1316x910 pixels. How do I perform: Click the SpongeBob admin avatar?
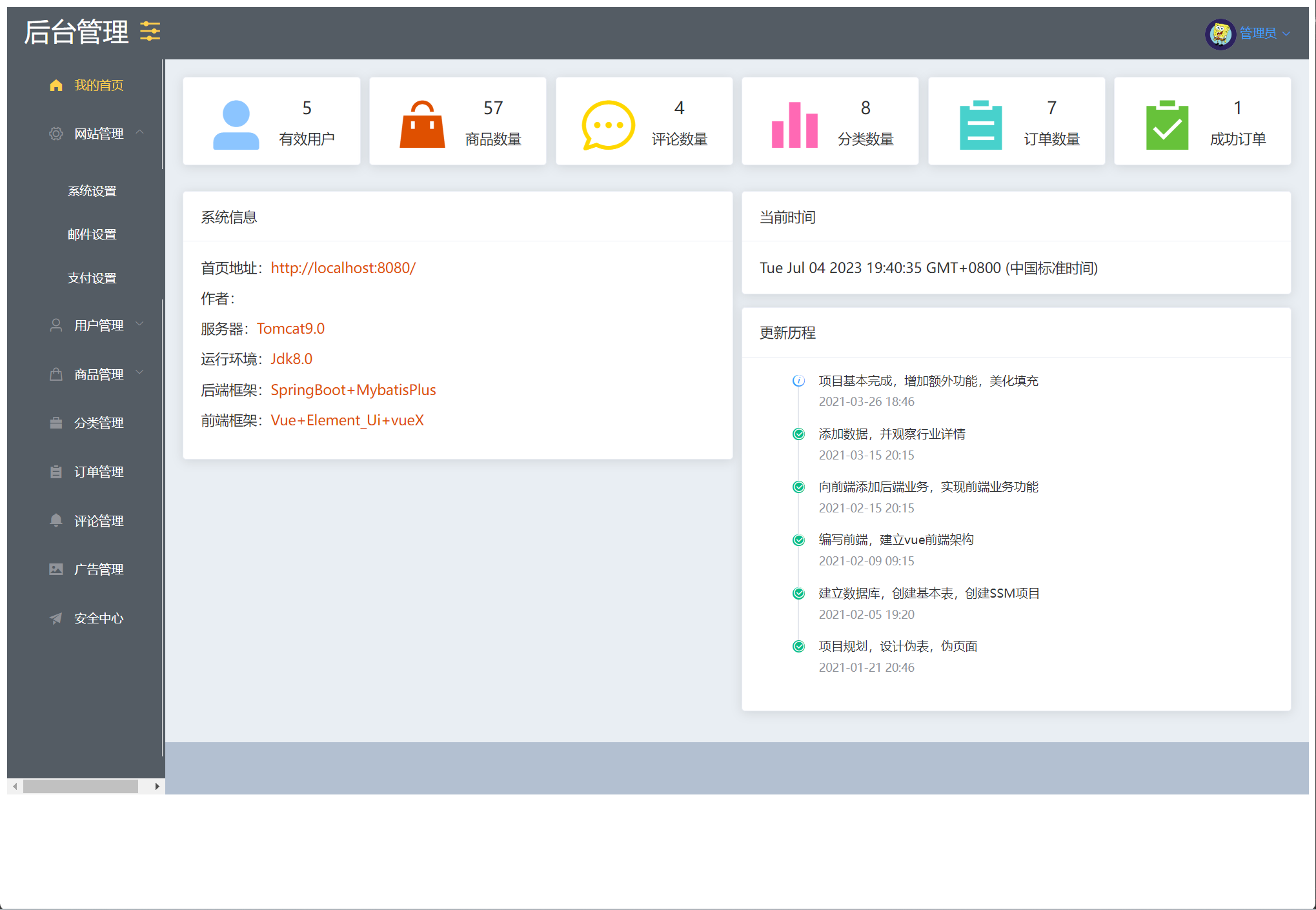pos(1220,33)
